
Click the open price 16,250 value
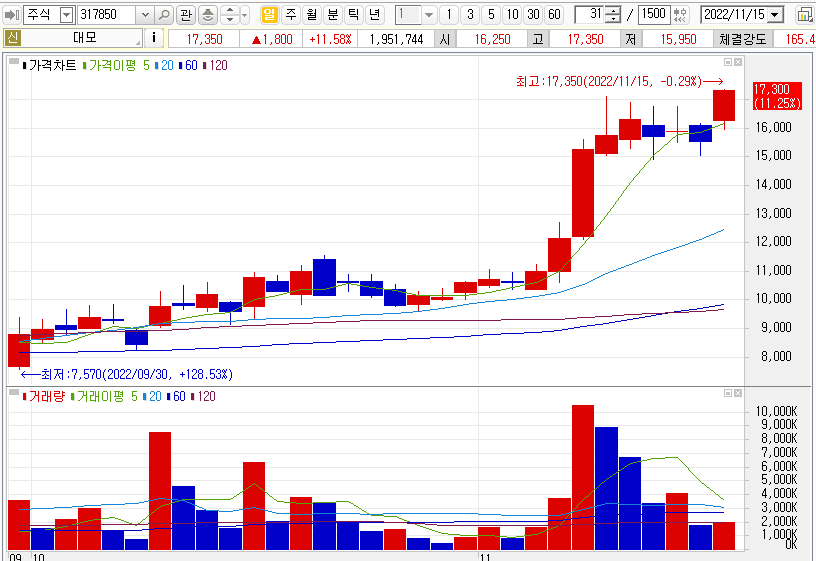click(x=492, y=39)
